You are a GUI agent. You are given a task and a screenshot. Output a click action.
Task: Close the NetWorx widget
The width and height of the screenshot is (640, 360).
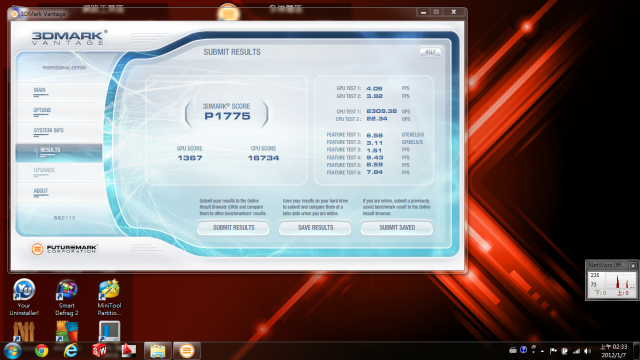(x=633, y=266)
